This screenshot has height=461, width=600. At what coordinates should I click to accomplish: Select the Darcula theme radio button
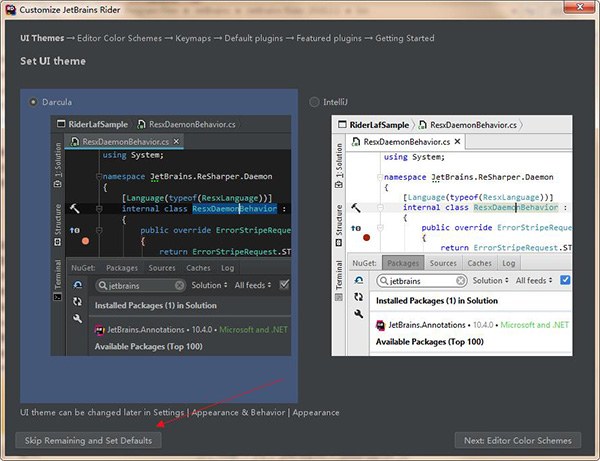tap(35, 101)
